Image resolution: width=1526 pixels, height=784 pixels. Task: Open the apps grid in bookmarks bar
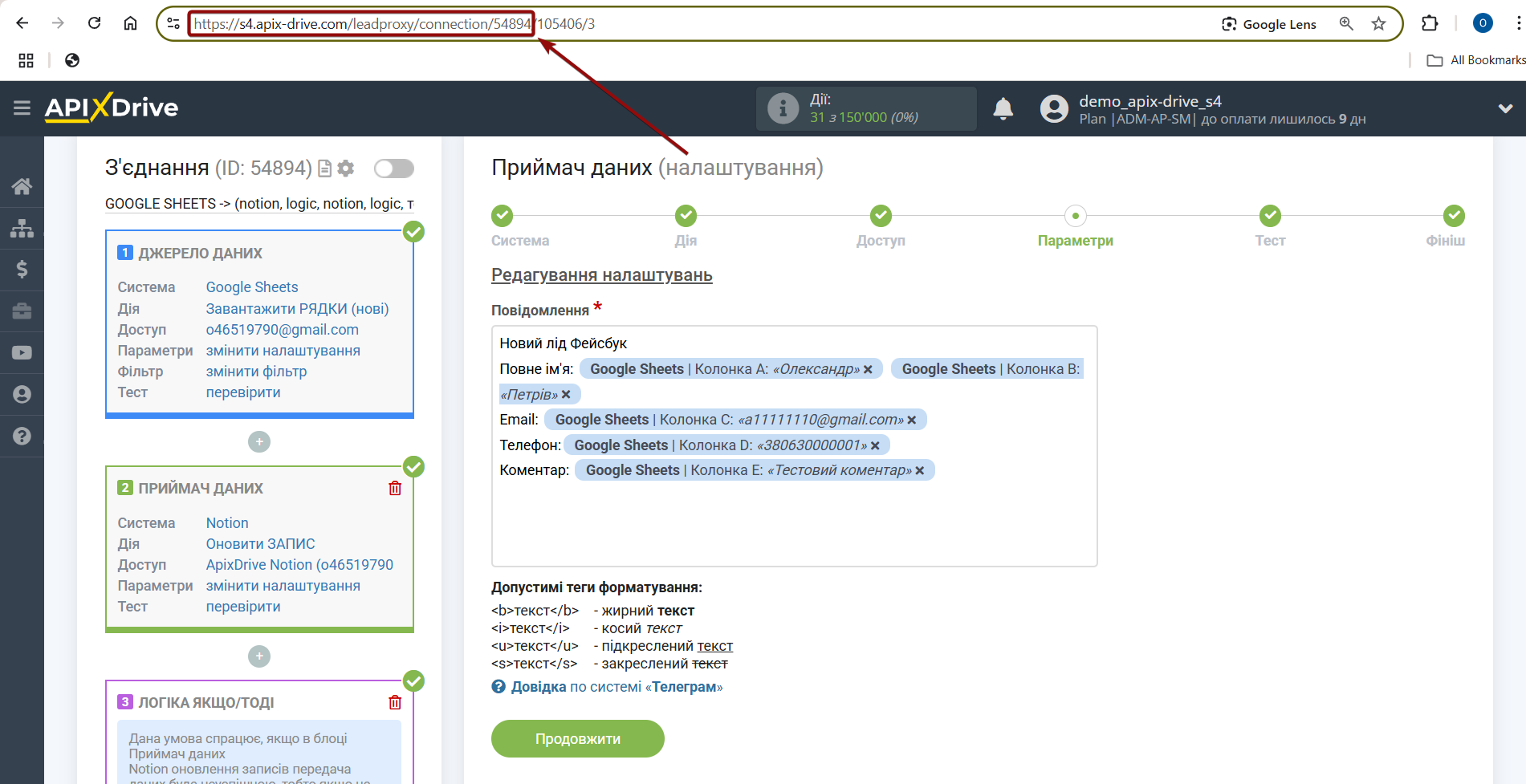(x=26, y=60)
